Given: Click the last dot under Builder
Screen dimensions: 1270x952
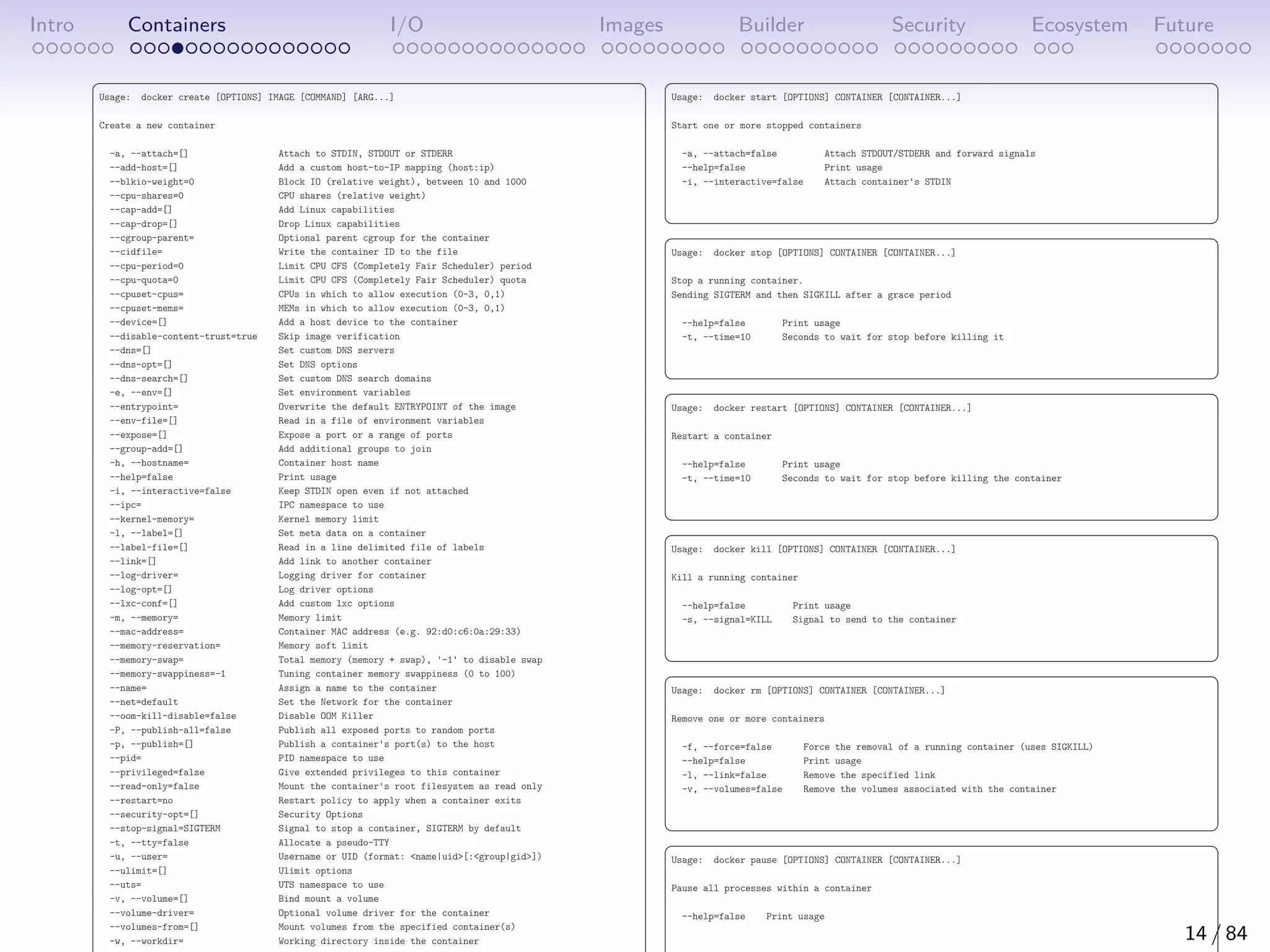Looking at the screenshot, I should click(872, 48).
